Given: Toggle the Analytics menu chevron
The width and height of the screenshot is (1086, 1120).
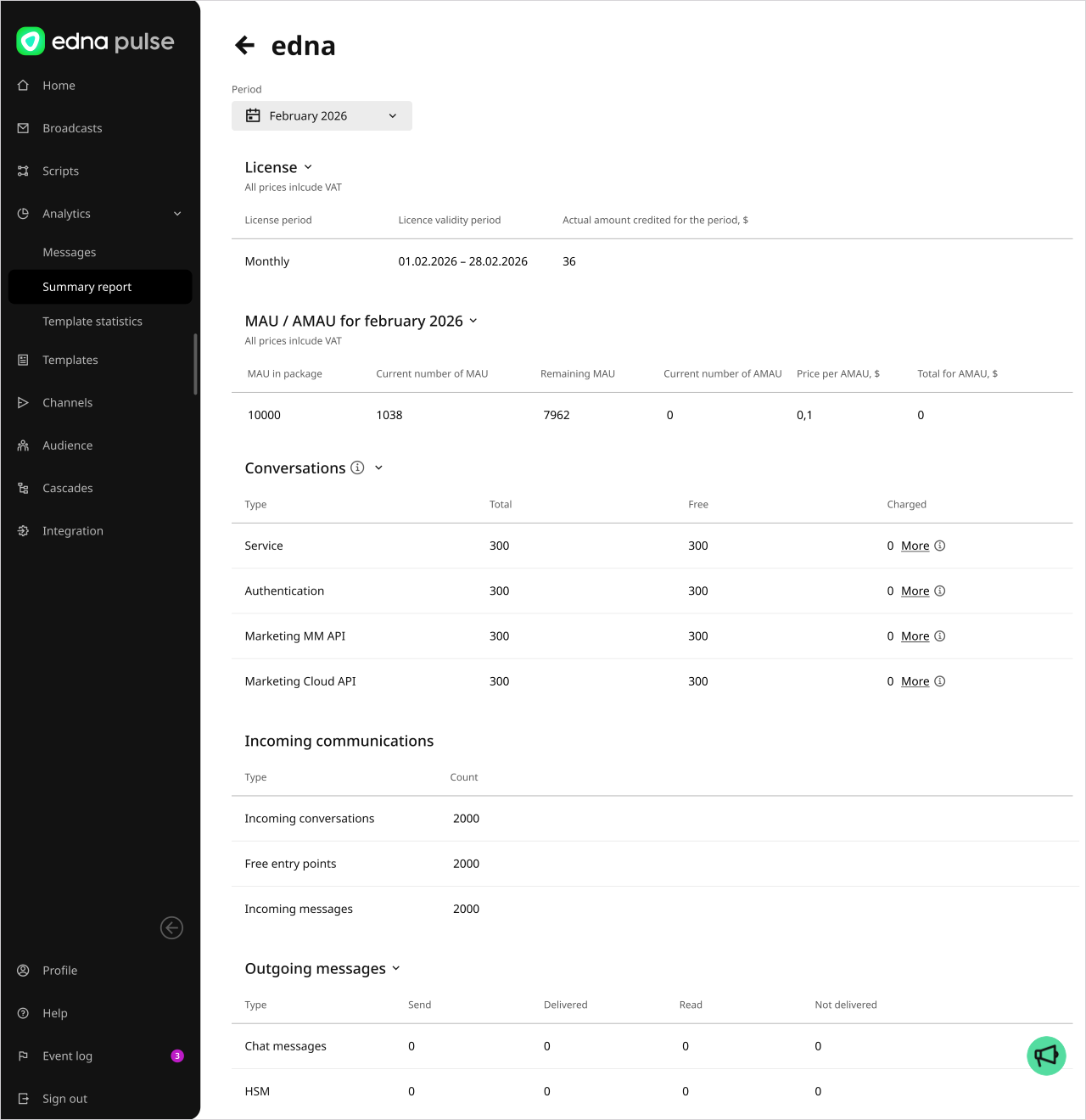Looking at the screenshot, I should pyautogui.click(x=177, y=214).
